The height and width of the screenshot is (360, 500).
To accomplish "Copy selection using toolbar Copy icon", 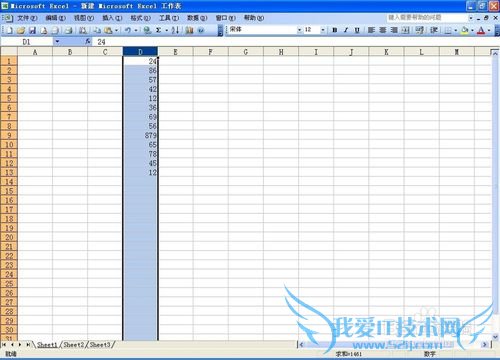I will [97, 30].
